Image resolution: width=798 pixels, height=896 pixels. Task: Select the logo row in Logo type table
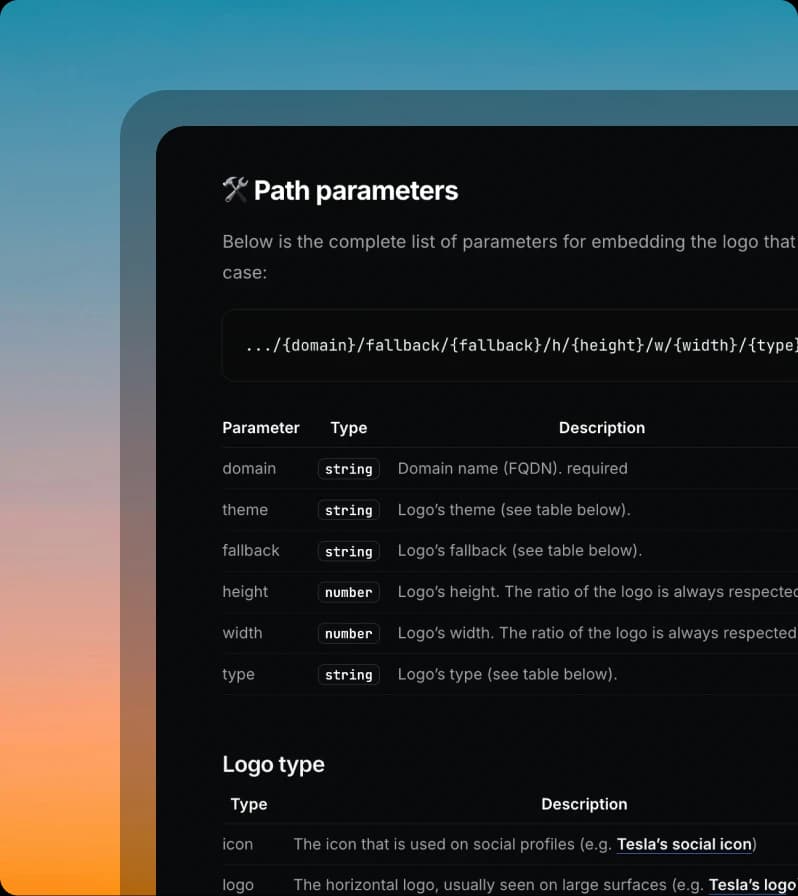510,881
